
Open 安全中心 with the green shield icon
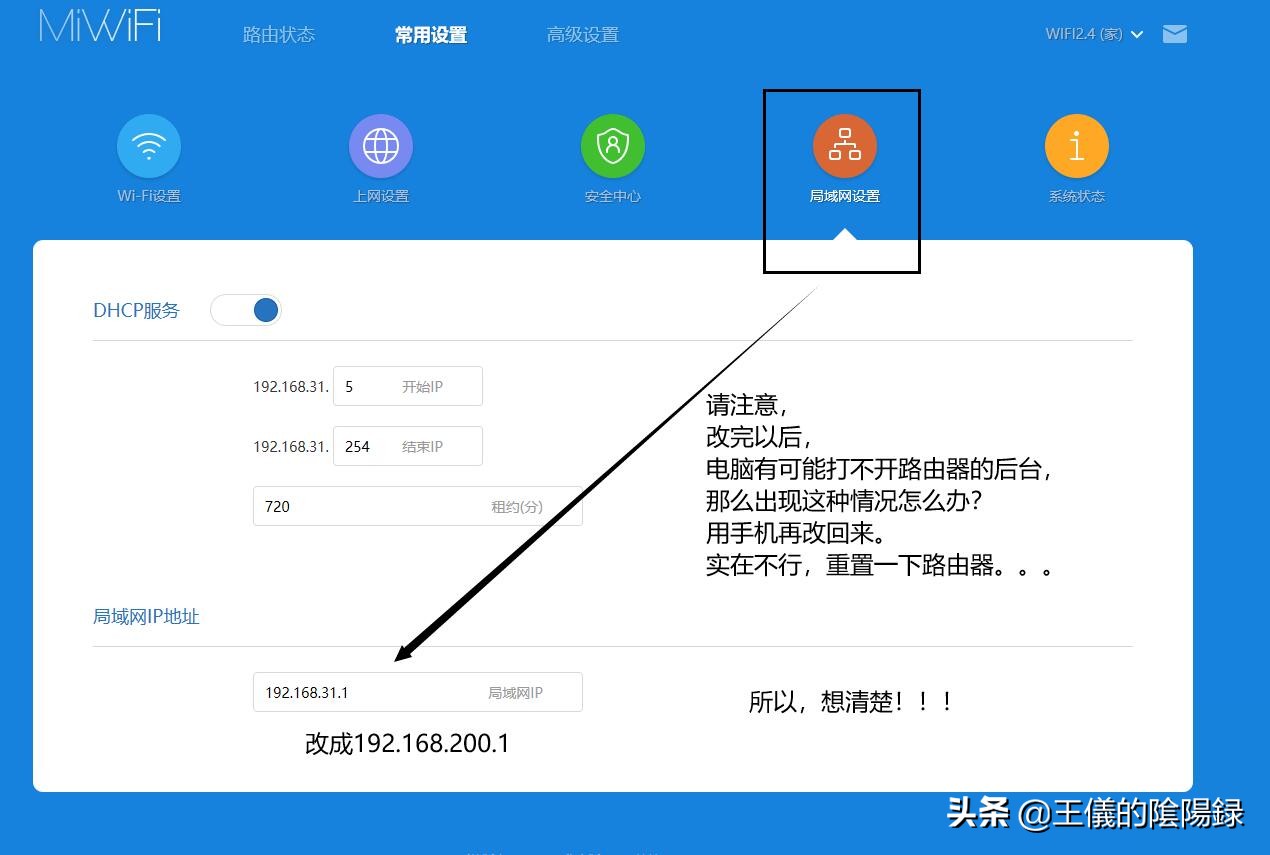pos(612,145)
